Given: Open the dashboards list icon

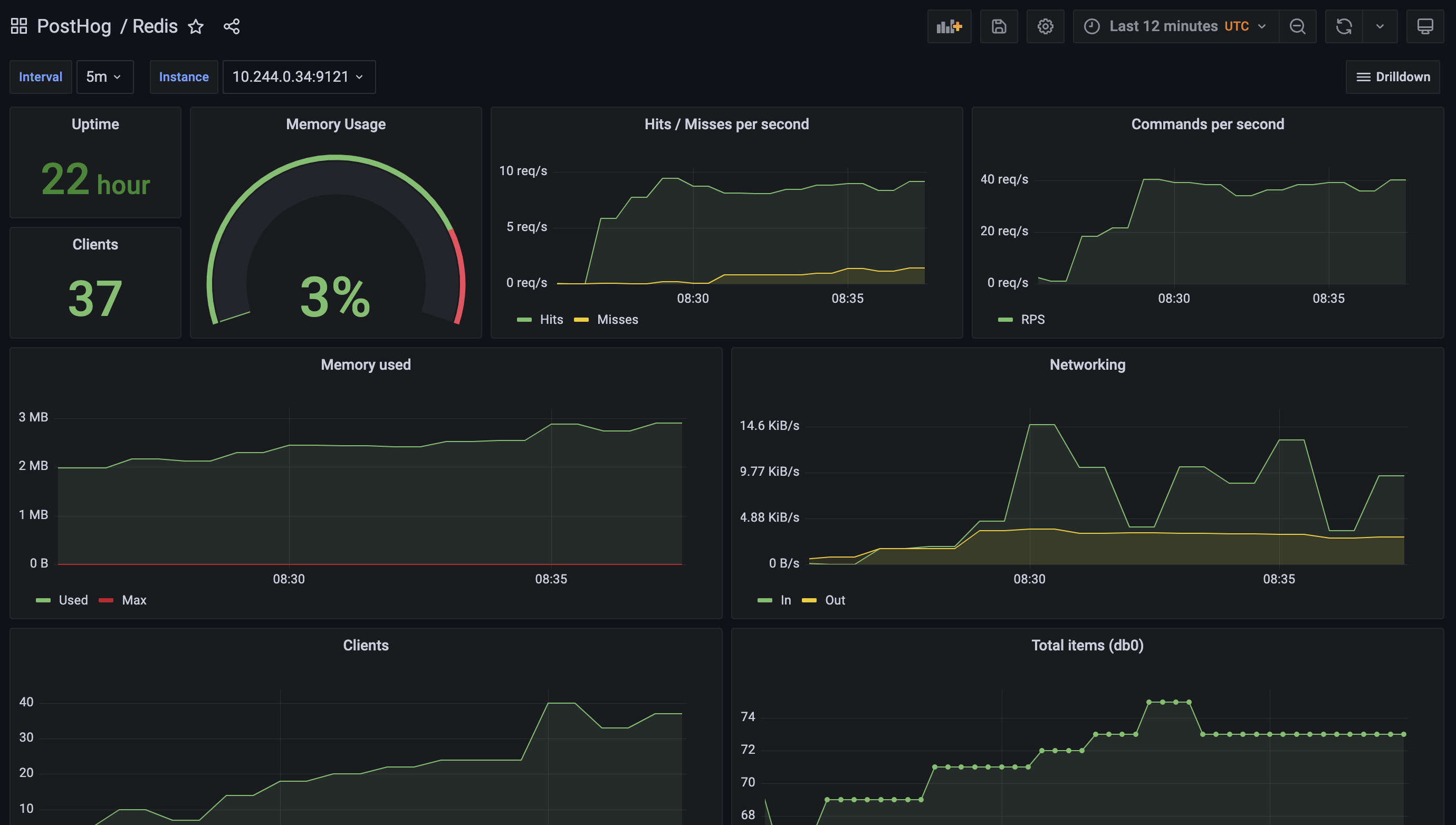Looking at the screenshot, I should coord(18,26).
